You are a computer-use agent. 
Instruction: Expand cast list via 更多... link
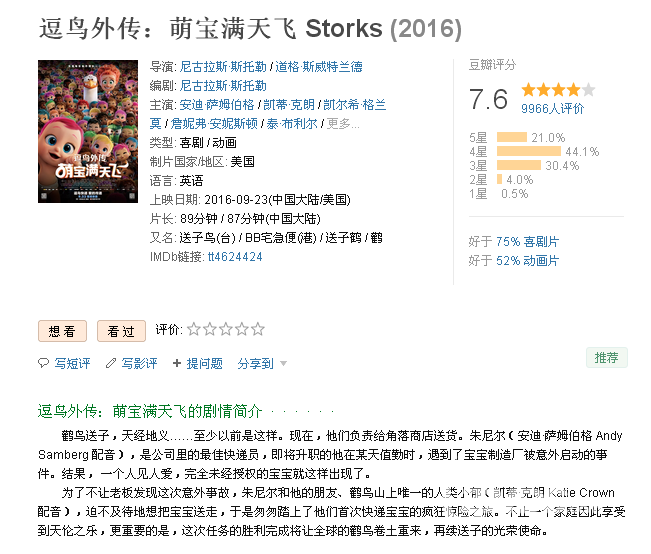[343, 124]
